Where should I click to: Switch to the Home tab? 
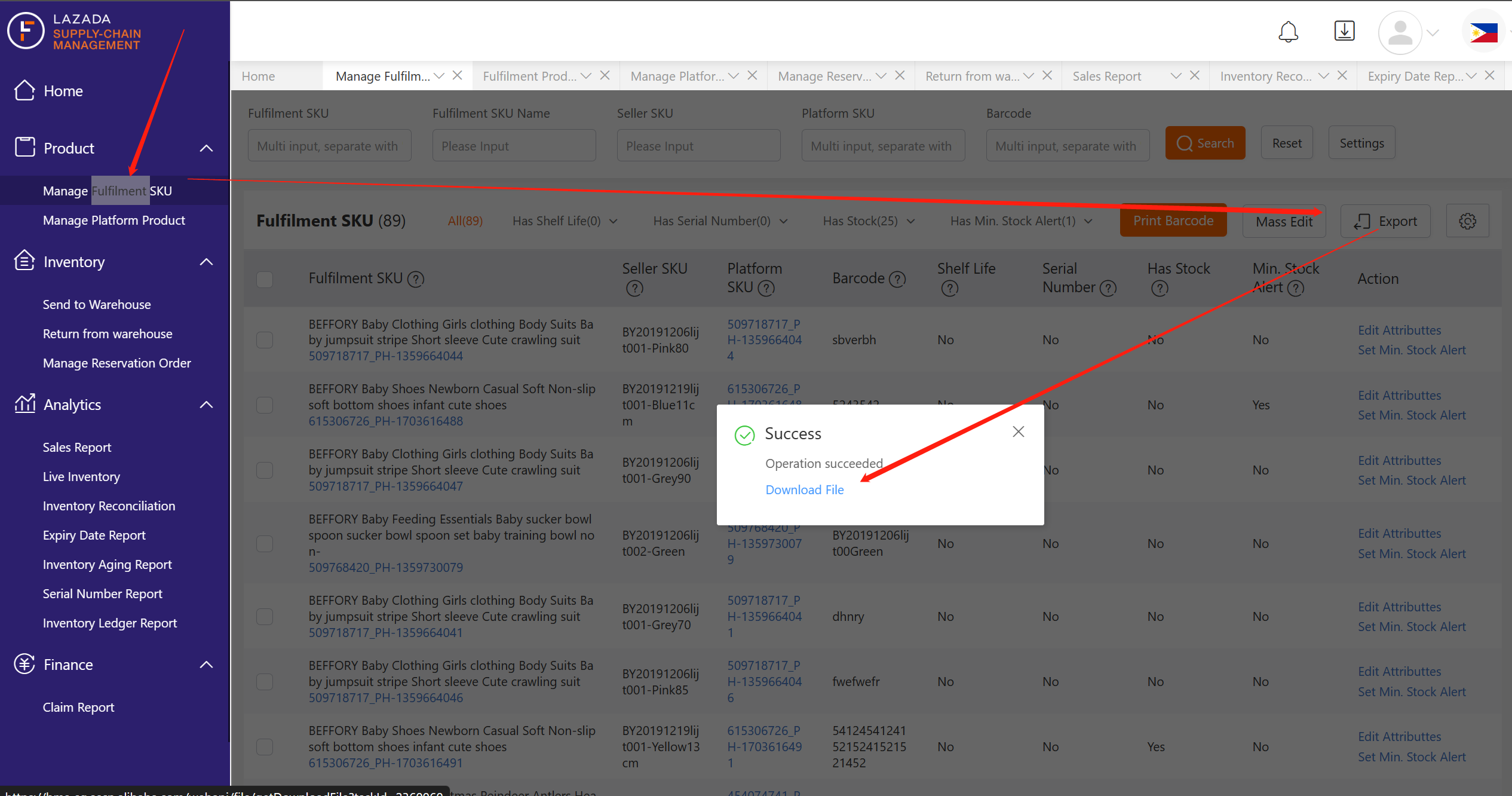click(x=258, y=76)
